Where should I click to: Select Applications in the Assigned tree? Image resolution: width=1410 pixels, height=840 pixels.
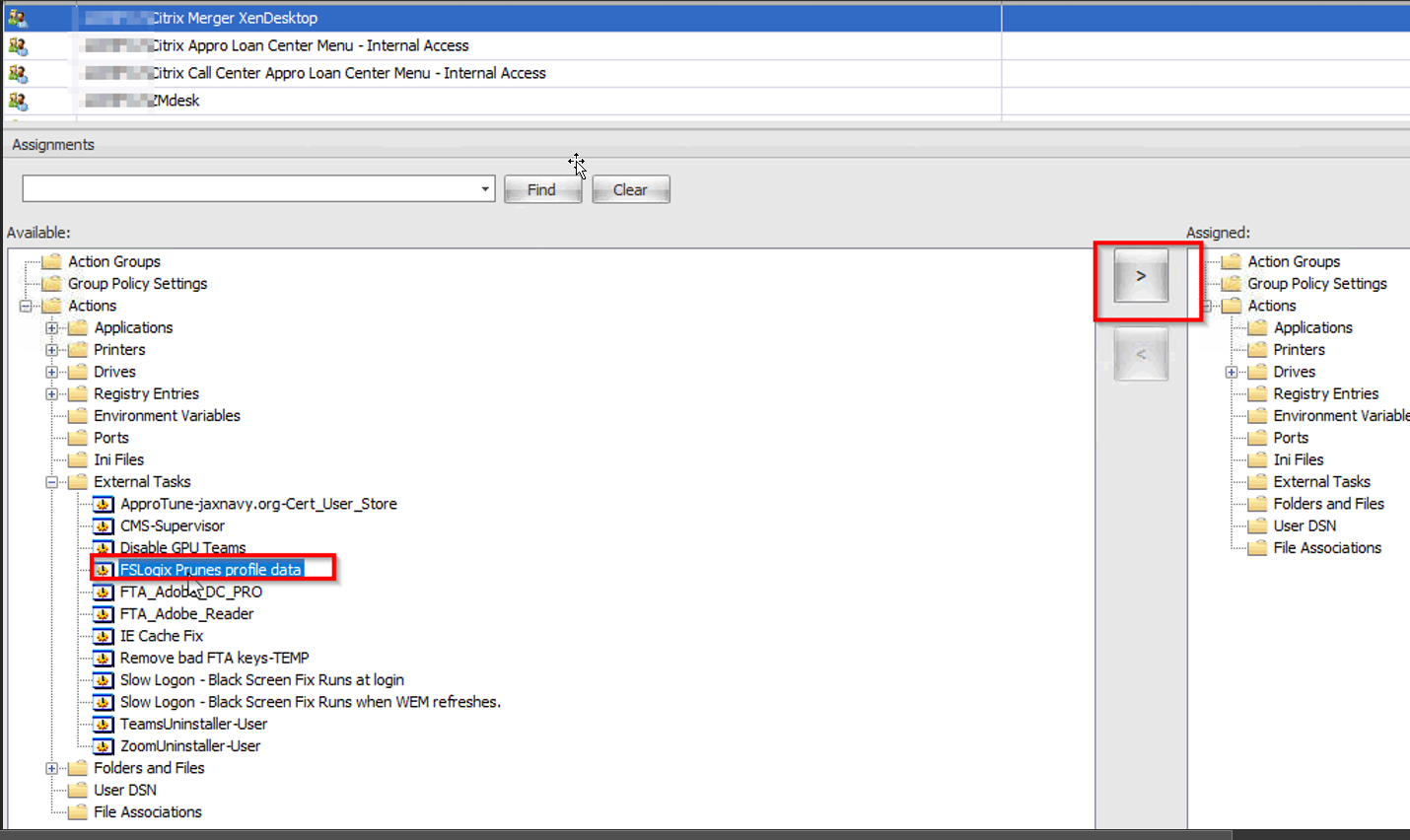click(1313, 327)
